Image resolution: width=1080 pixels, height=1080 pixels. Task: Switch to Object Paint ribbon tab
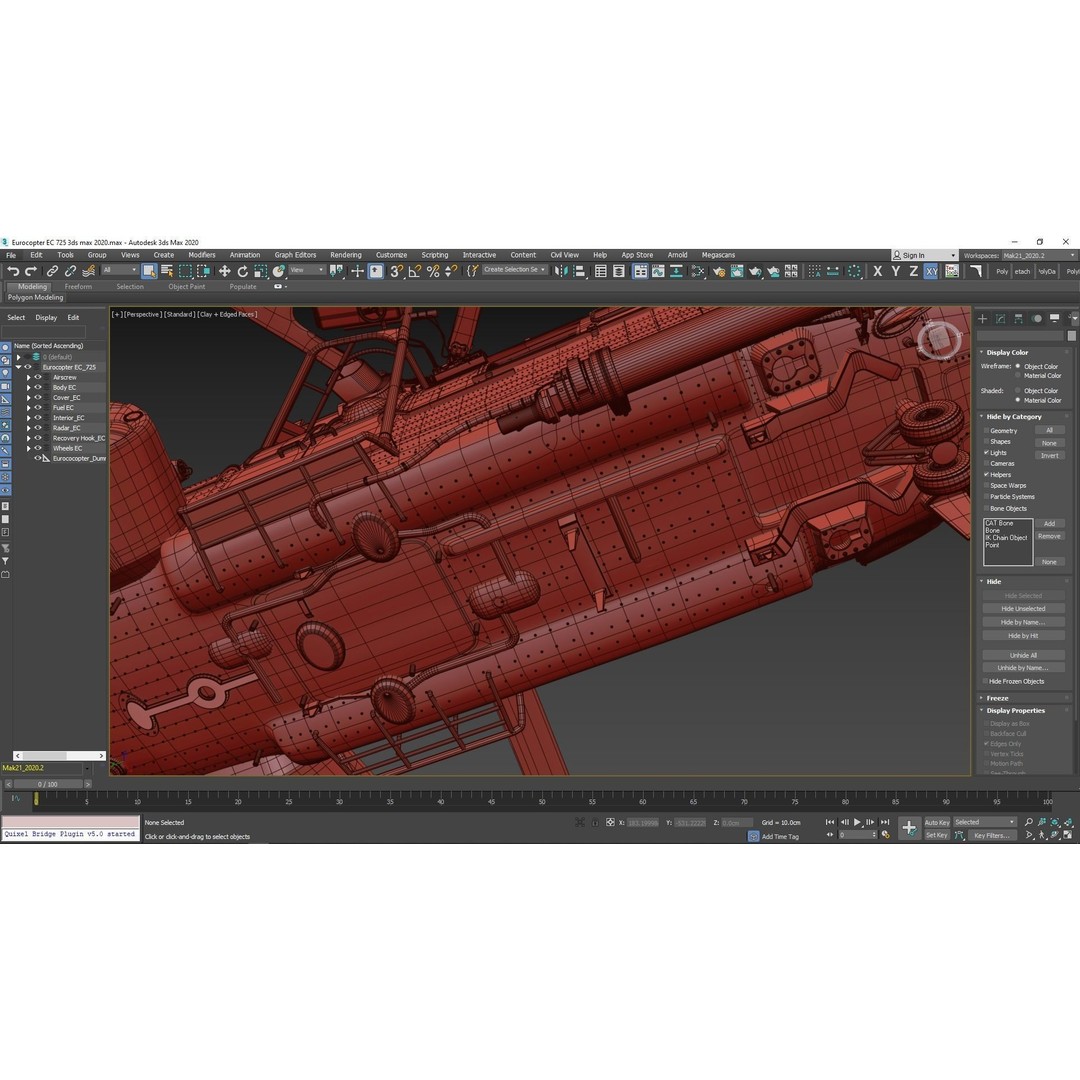[187, 287]
